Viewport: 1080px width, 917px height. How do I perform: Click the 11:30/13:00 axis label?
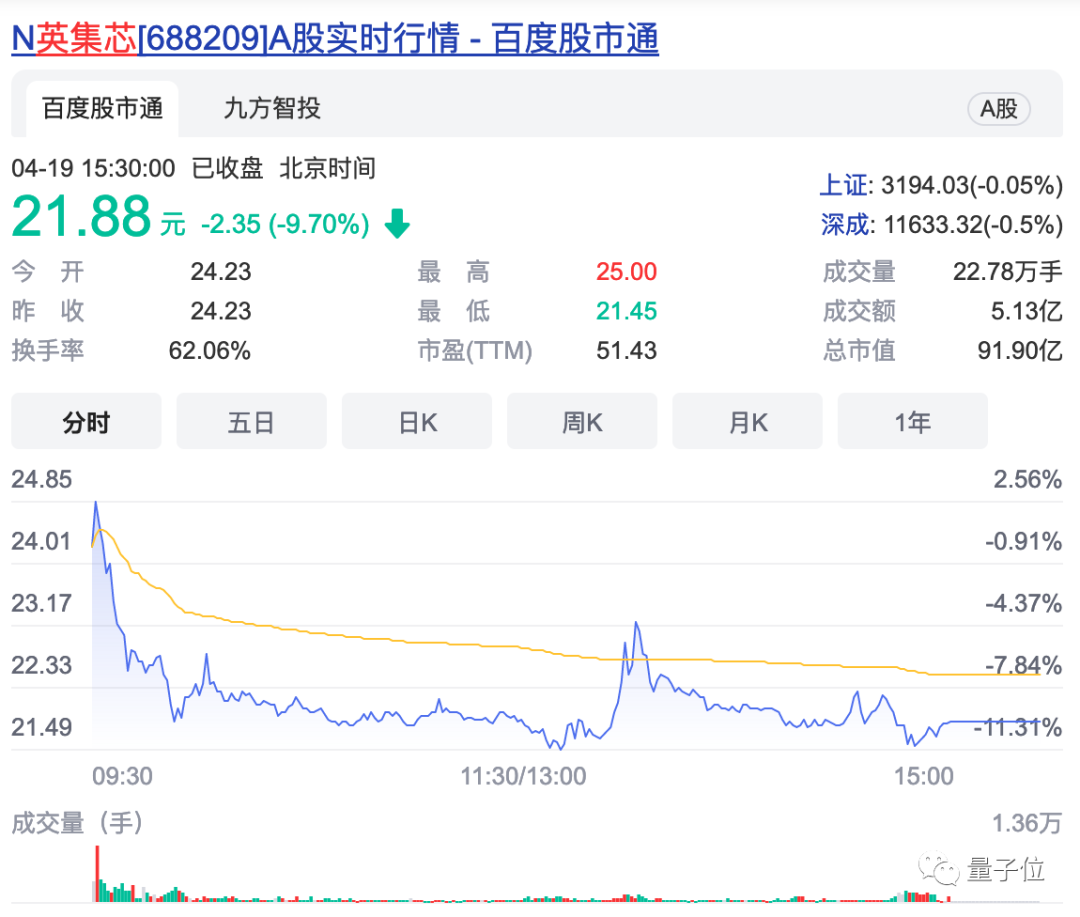523,776
